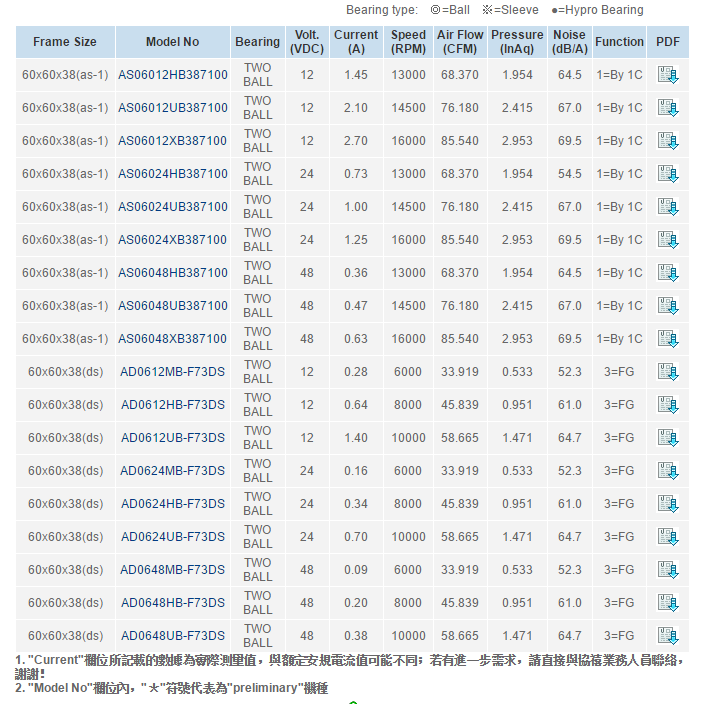Screen dimensions: 720x704
Task: Select current value 2.70 cell
Action: pos(356,141)
